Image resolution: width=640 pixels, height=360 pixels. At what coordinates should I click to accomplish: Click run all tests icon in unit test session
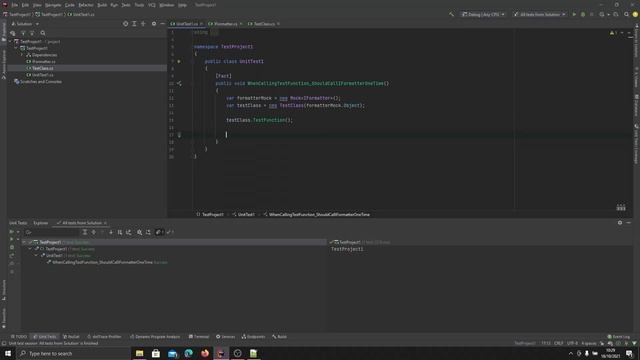point(11,232)
